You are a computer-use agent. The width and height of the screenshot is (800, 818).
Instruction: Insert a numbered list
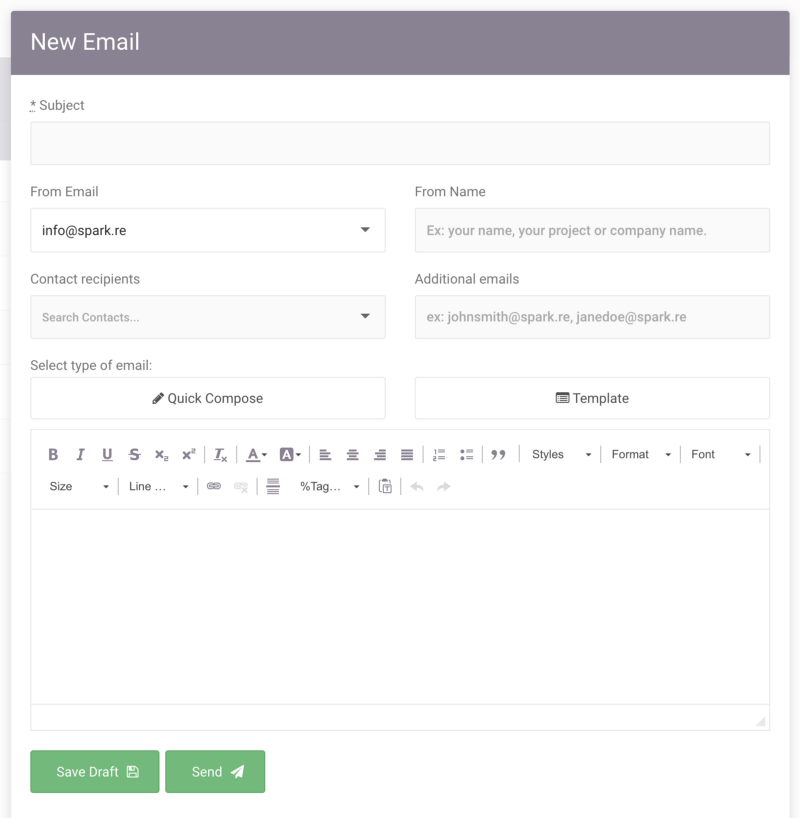pos(439,454)
